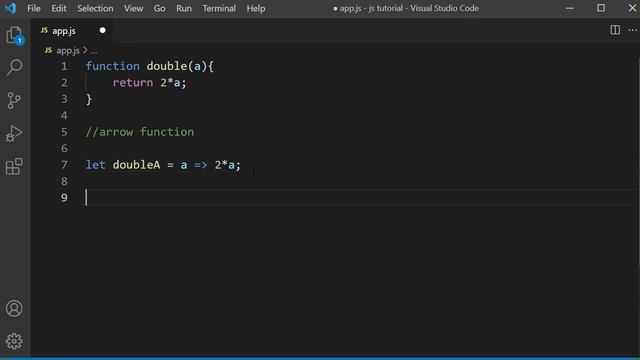The image size is (640, 360).
Task: Open the File menu
Action: tap(33, 9)
